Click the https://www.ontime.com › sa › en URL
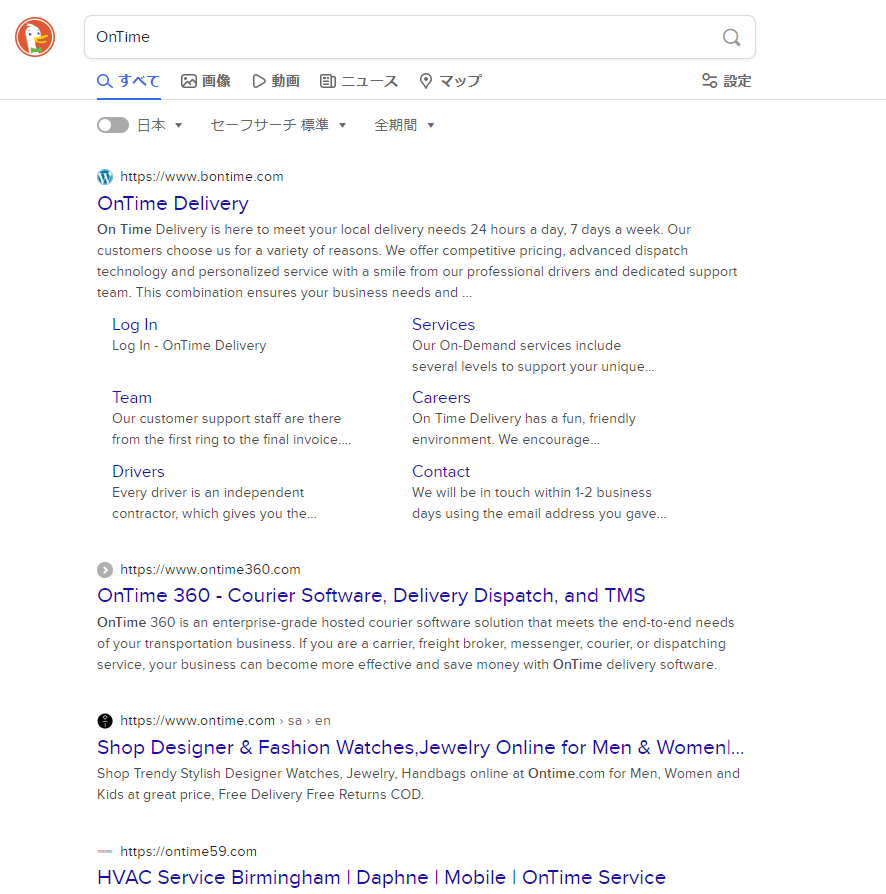 [x=225, y=721]
